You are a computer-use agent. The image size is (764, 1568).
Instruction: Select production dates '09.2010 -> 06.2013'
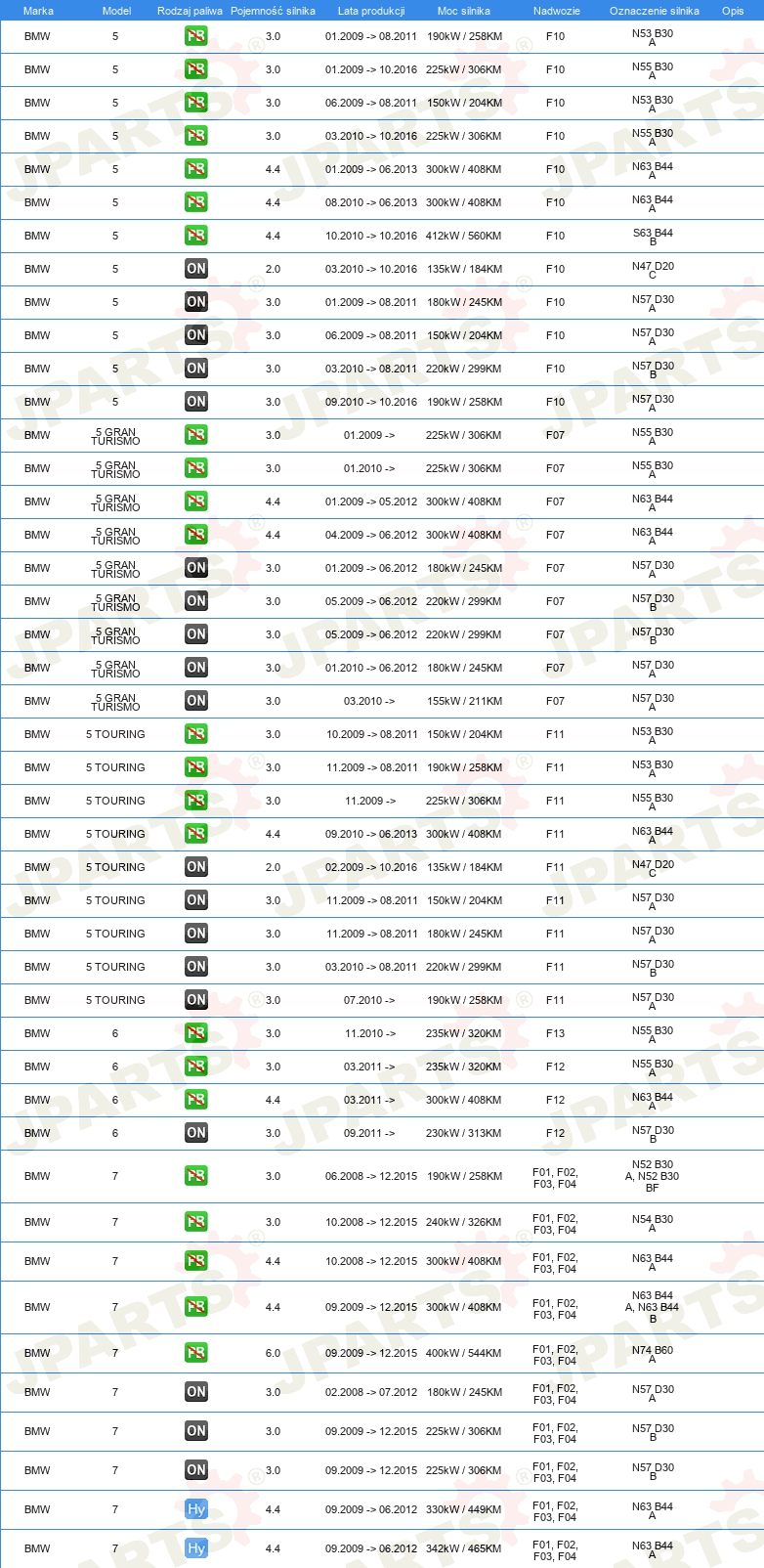371,834
